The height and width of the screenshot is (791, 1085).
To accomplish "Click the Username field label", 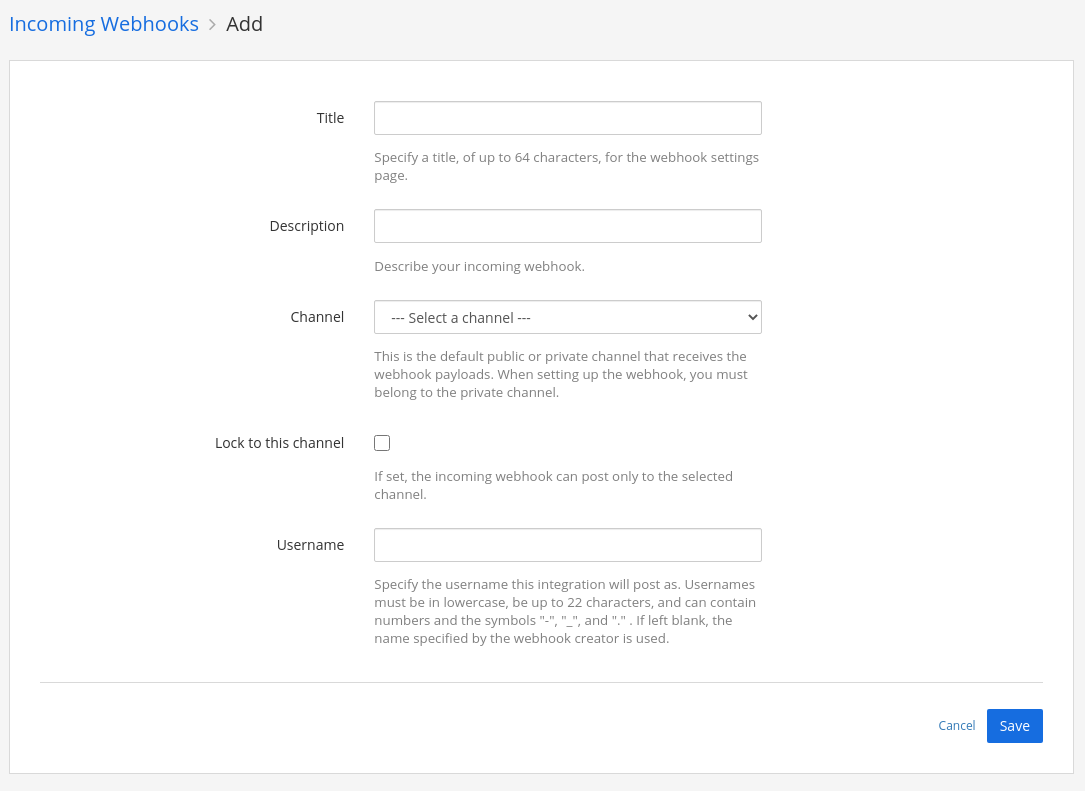I will point(310,545).
